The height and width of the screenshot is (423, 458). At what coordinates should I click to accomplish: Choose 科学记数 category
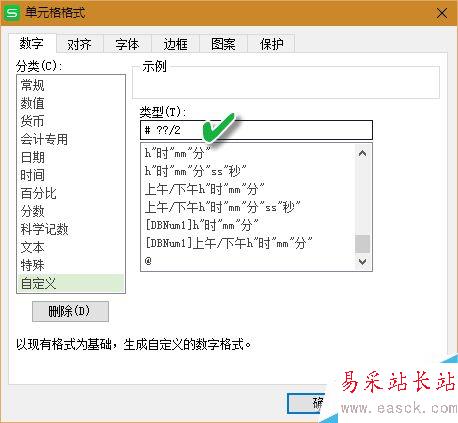pyautogui.click(x=71, y=229)
